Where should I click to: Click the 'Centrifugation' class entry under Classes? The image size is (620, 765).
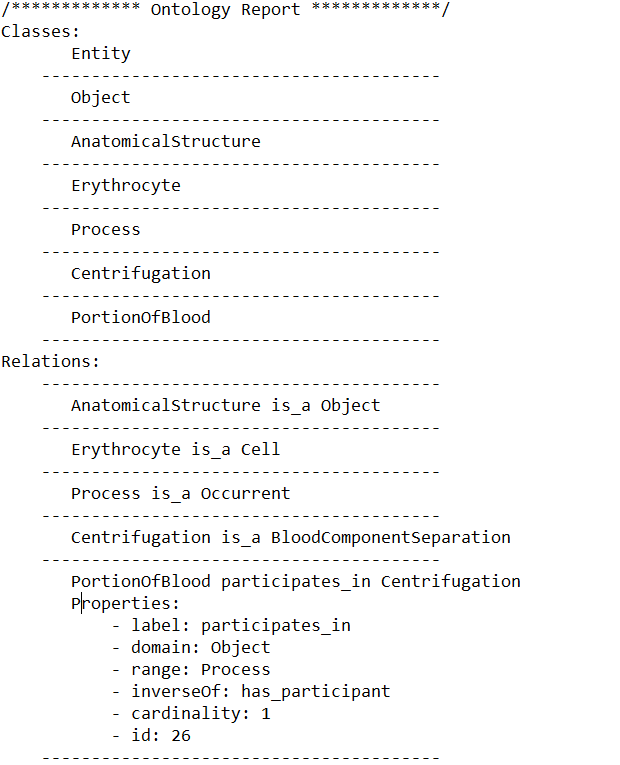pos(140,274)
